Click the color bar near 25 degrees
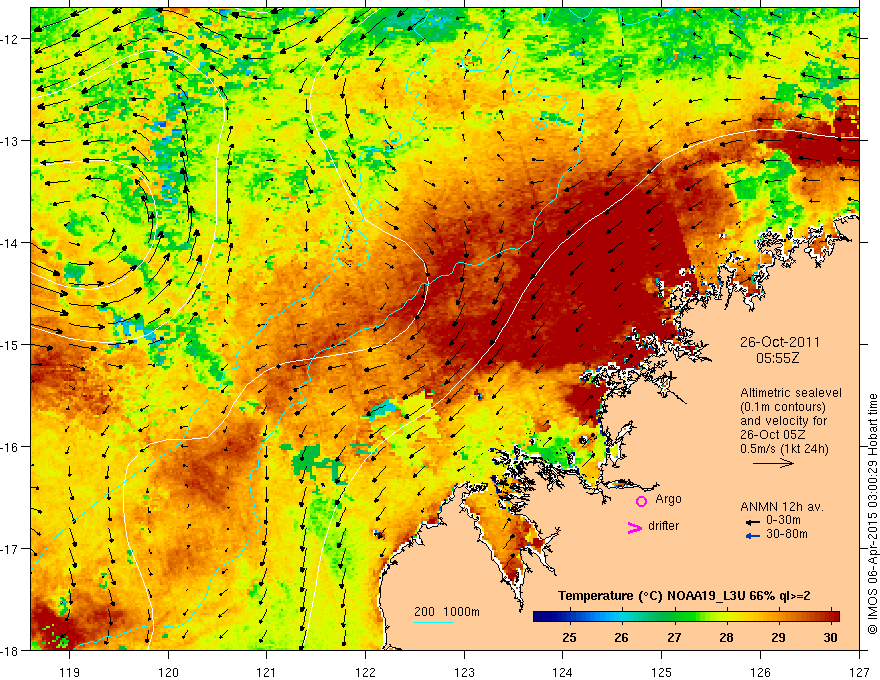 (x=570, y=617)
